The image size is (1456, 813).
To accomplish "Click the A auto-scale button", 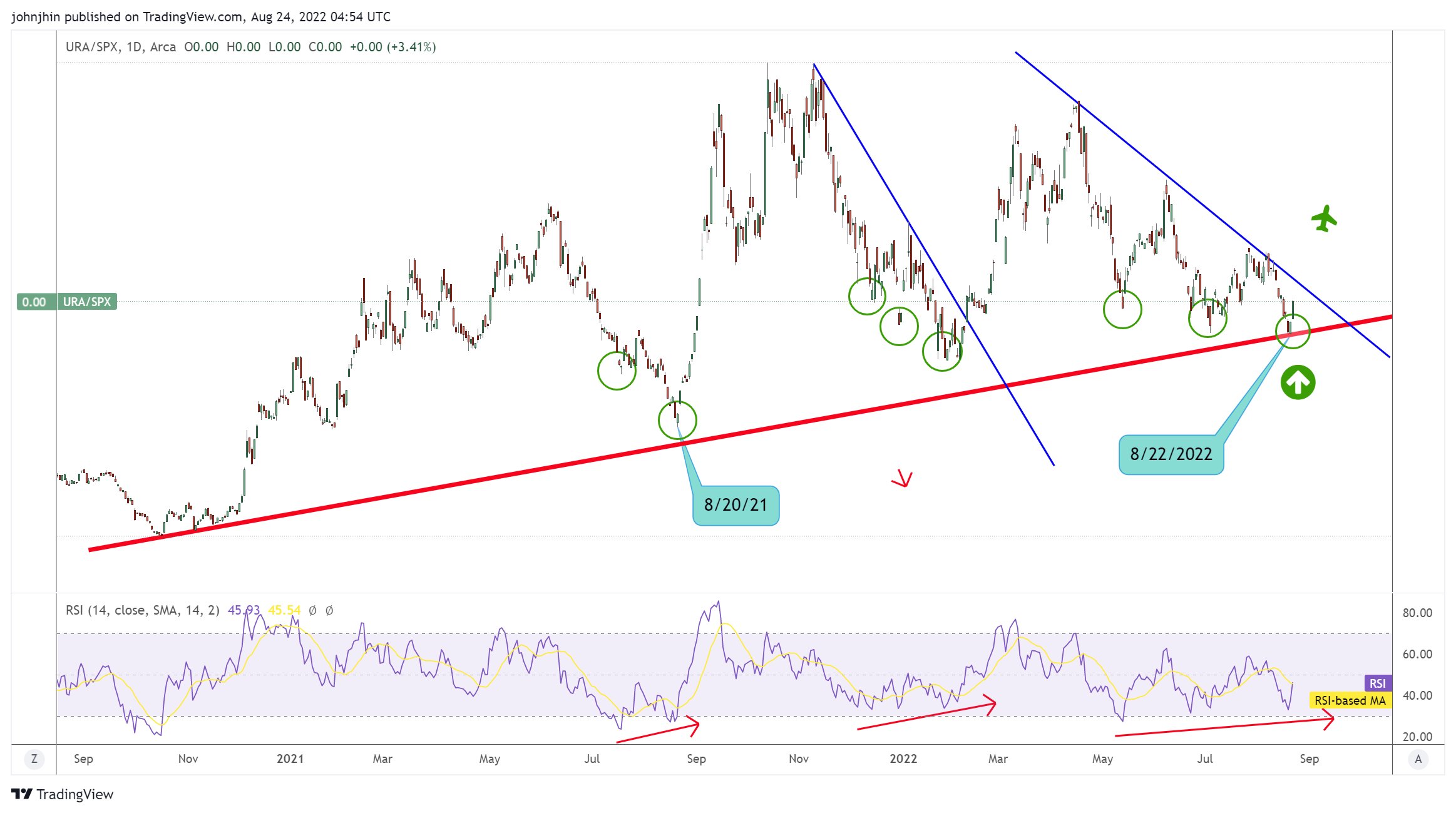I will 1418,759.
